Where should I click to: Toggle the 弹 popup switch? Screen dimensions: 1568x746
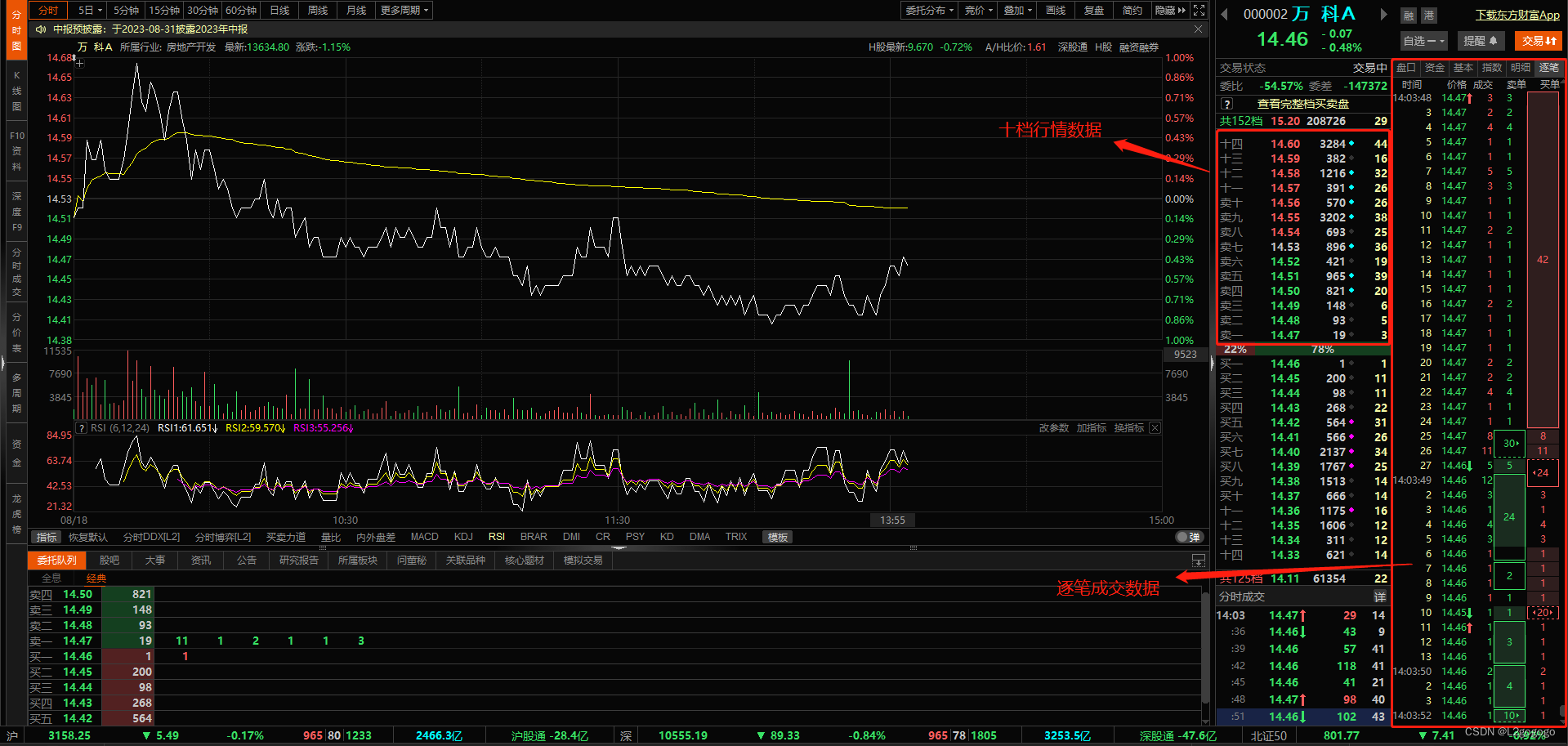coord(1189,537)
